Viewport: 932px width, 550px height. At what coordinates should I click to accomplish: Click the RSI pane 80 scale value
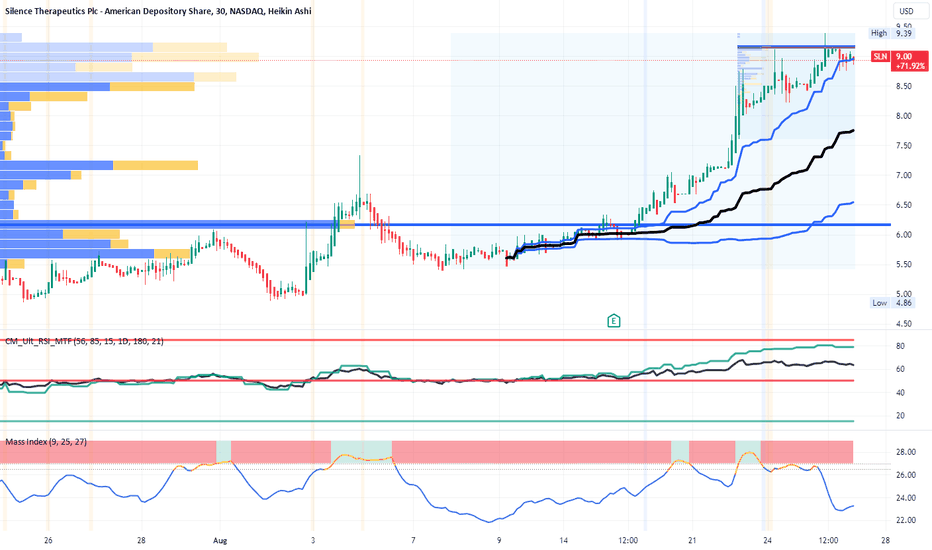900,346
